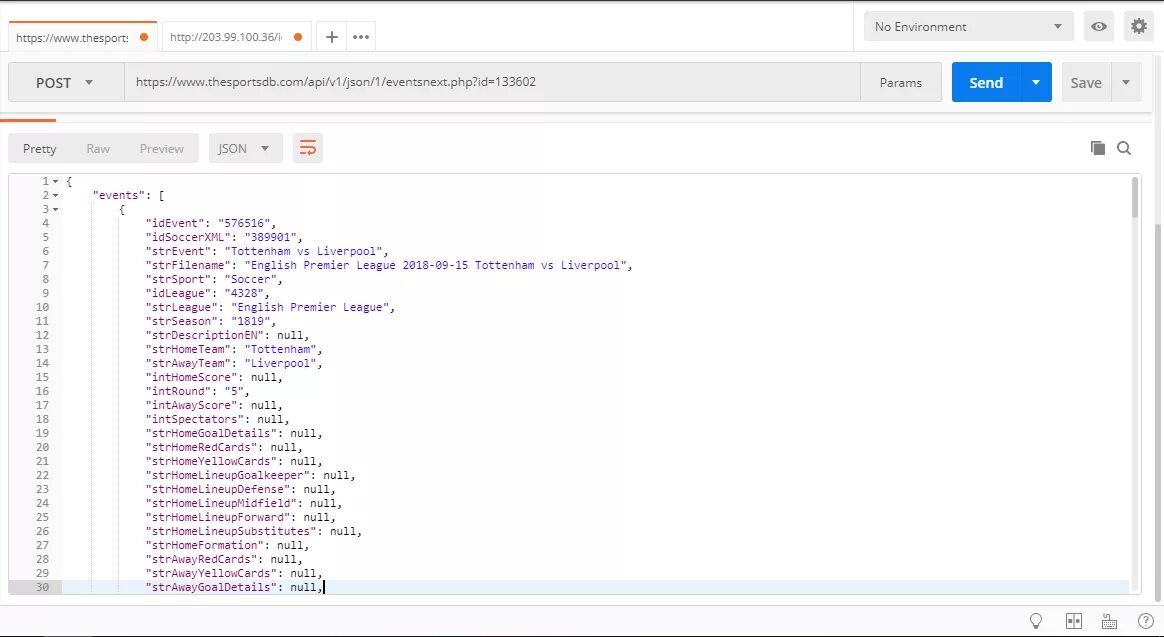
Task: Click the "idSoccerXML" line
Action: tap(224, 238)
